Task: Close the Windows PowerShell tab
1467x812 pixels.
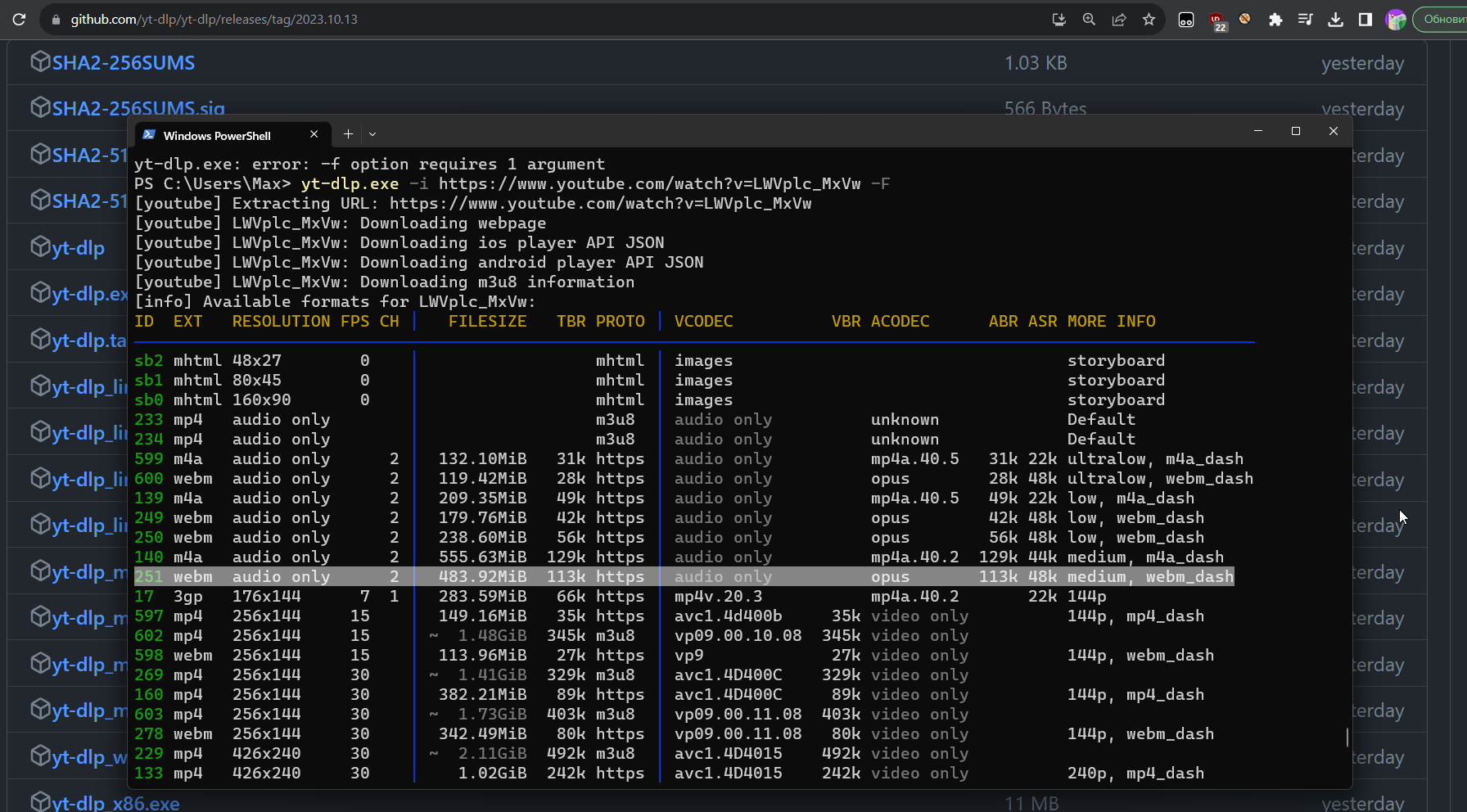Action: click(x=314, y=134)
